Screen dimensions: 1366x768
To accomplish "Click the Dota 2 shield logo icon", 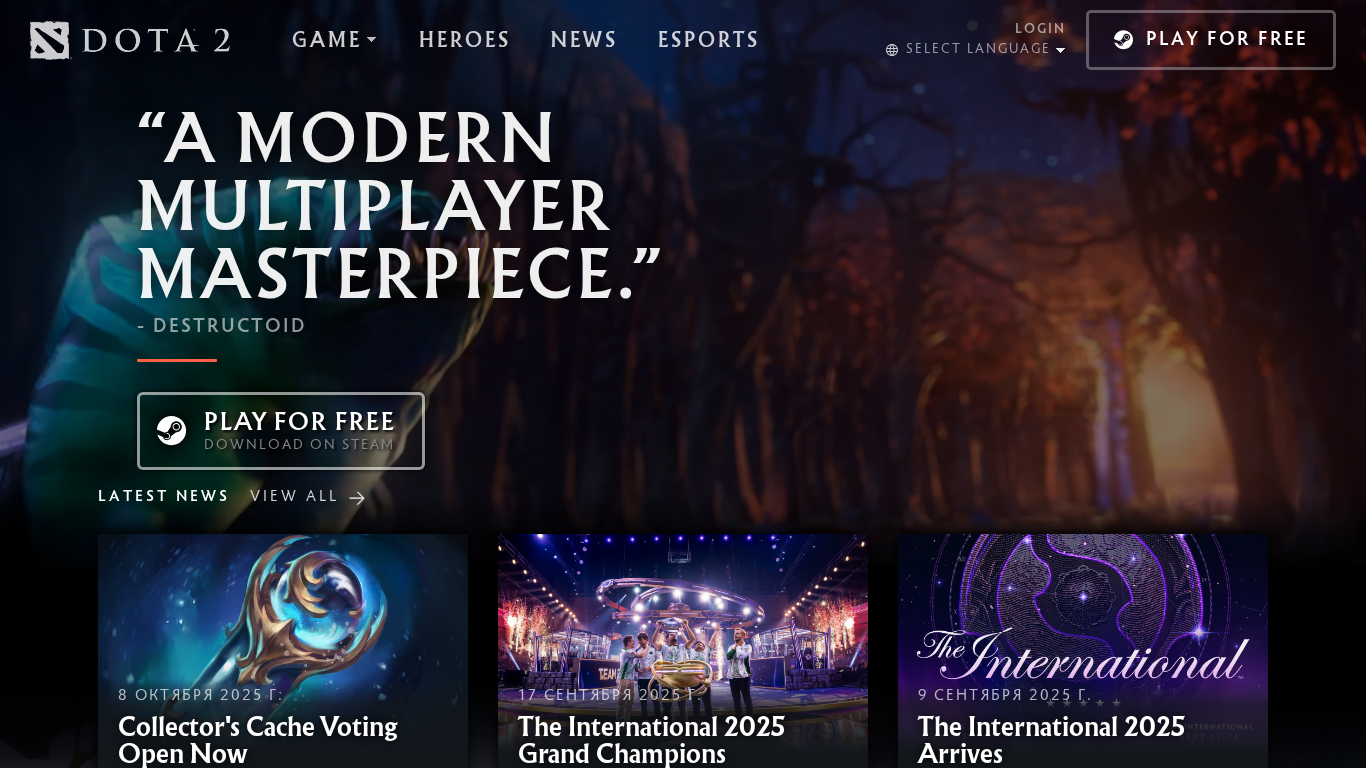I will click(50, 40).
